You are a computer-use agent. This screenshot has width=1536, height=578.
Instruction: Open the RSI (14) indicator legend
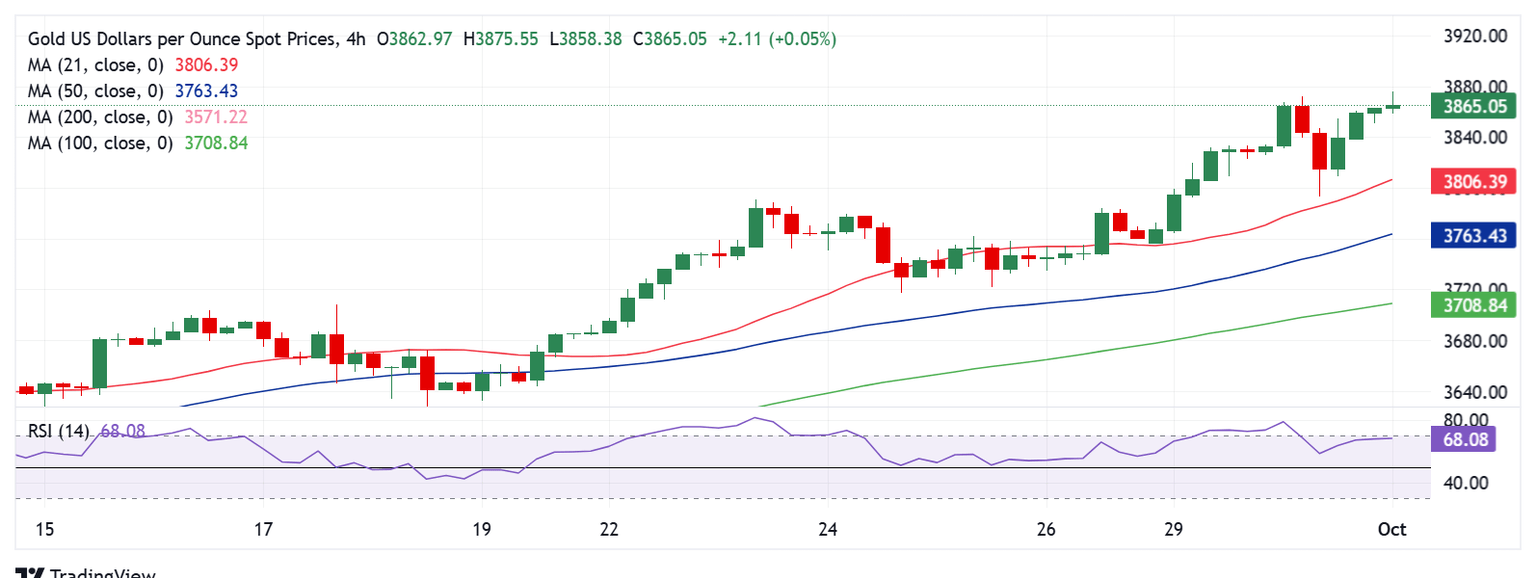(58, 431)
